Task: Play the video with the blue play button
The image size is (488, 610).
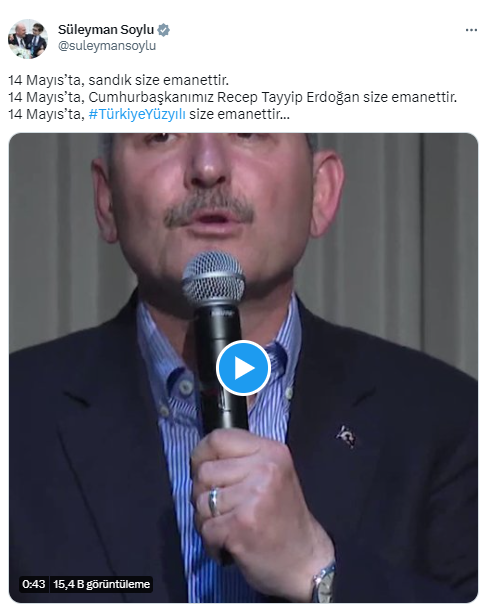Action: [243, 368]
